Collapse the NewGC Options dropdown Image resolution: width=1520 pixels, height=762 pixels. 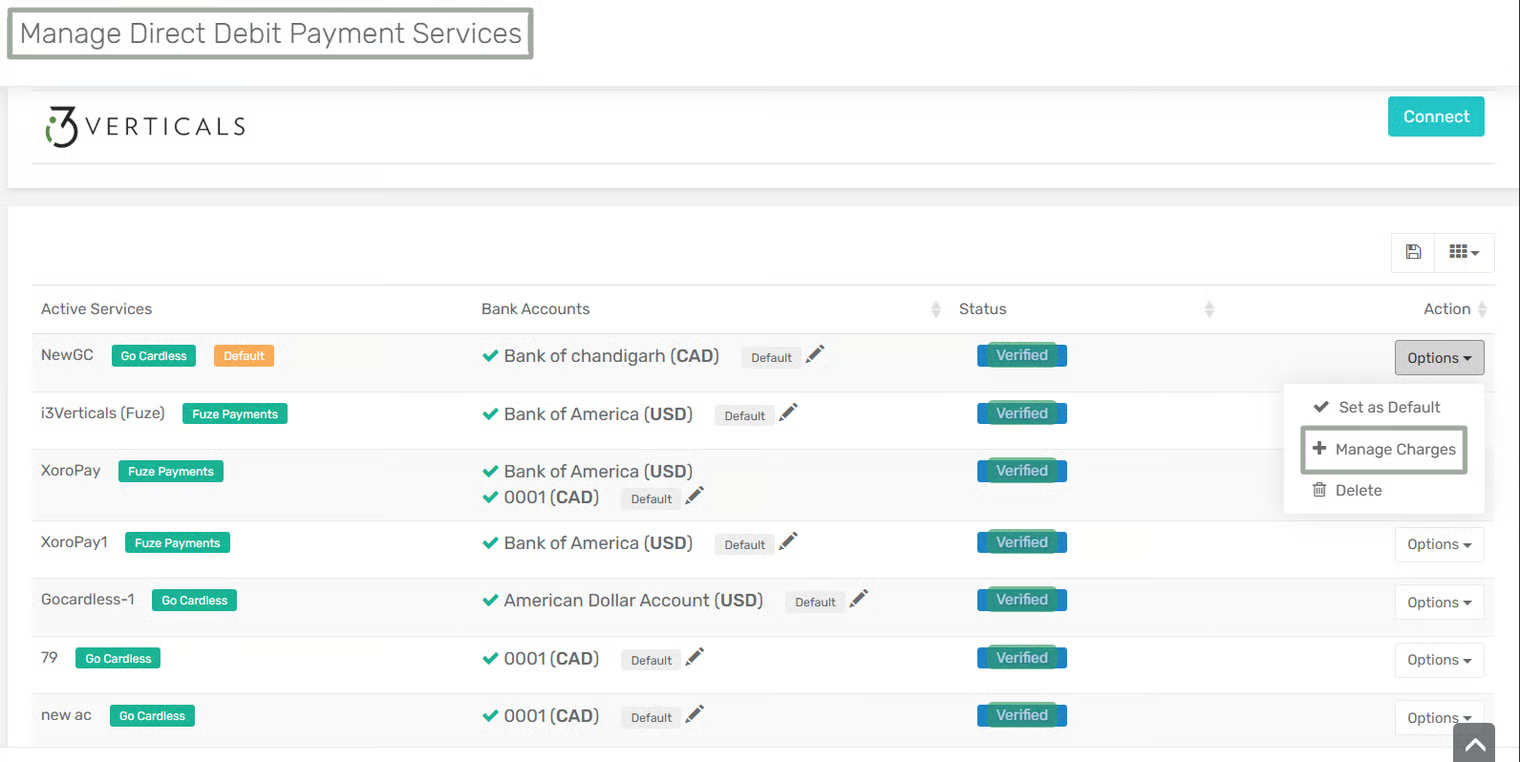pyautogui.click(x=1438, y=358)
